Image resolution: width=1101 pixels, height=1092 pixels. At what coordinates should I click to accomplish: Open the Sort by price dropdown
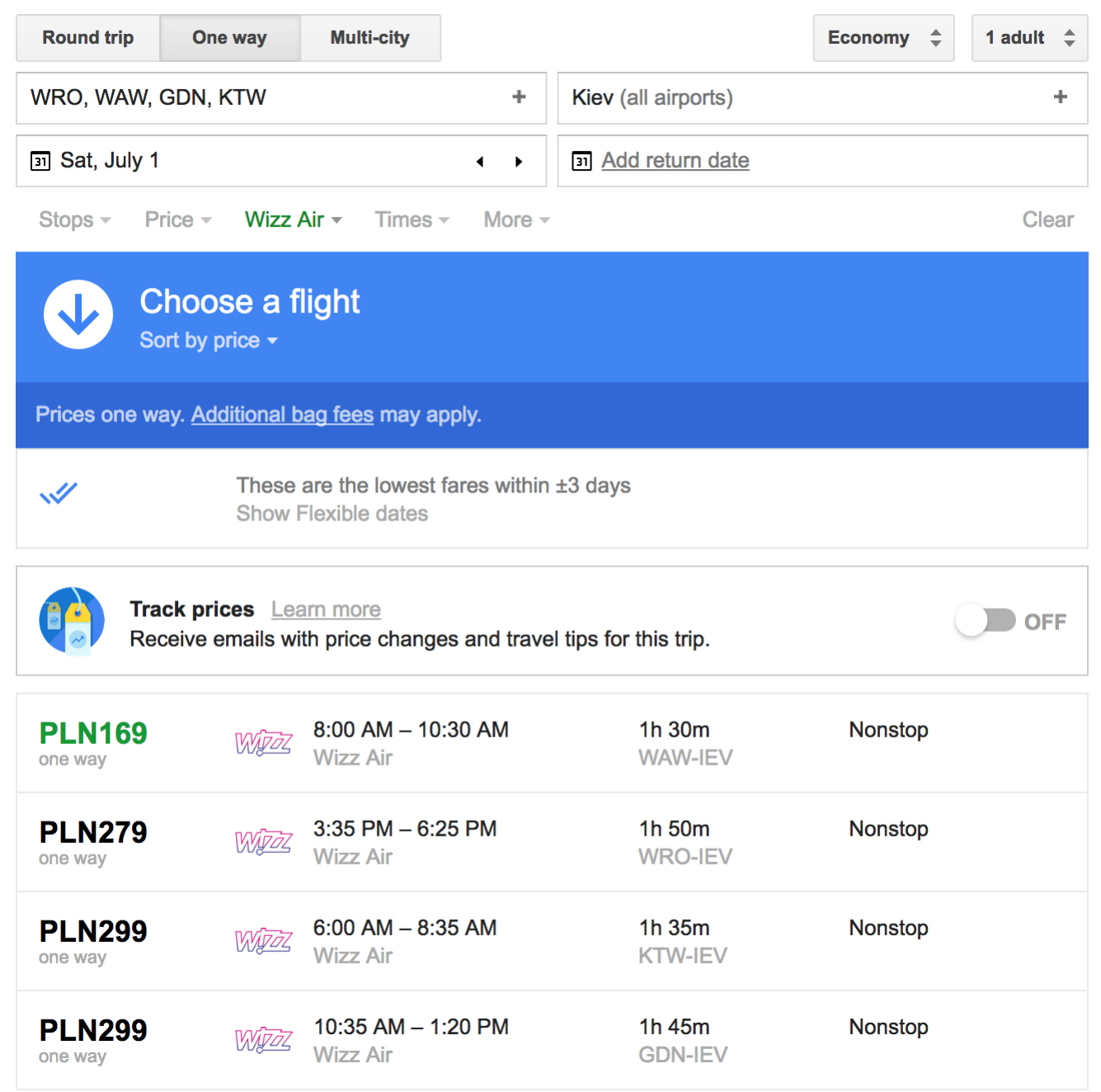pyautogui.click(x=208, y=341)
